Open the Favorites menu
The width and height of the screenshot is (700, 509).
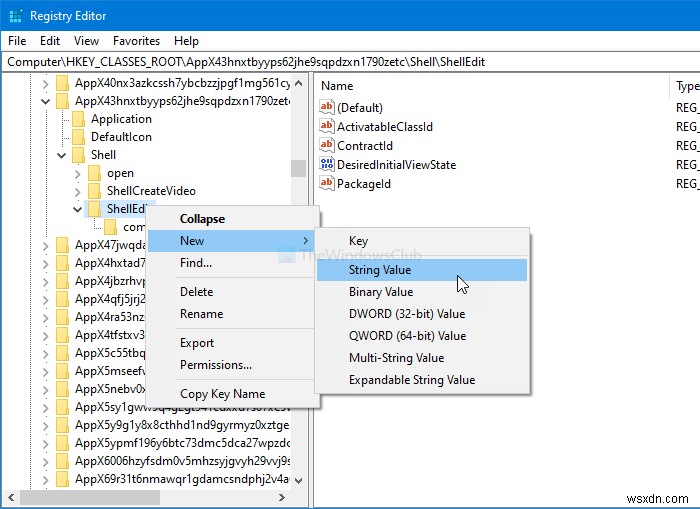click(x=136, y=41)
